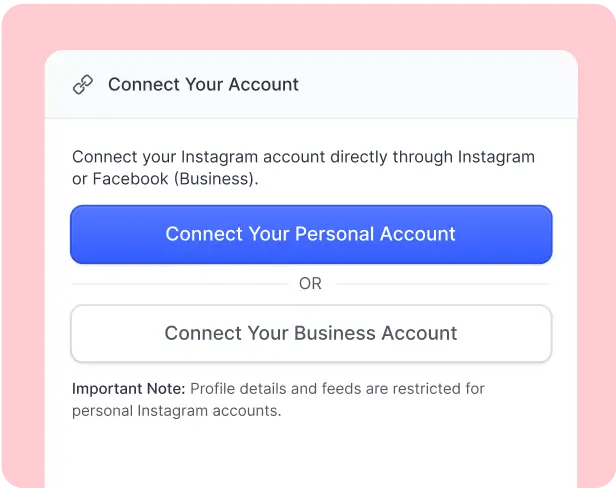Click the "OR" divider label

[x=310, y=283]
